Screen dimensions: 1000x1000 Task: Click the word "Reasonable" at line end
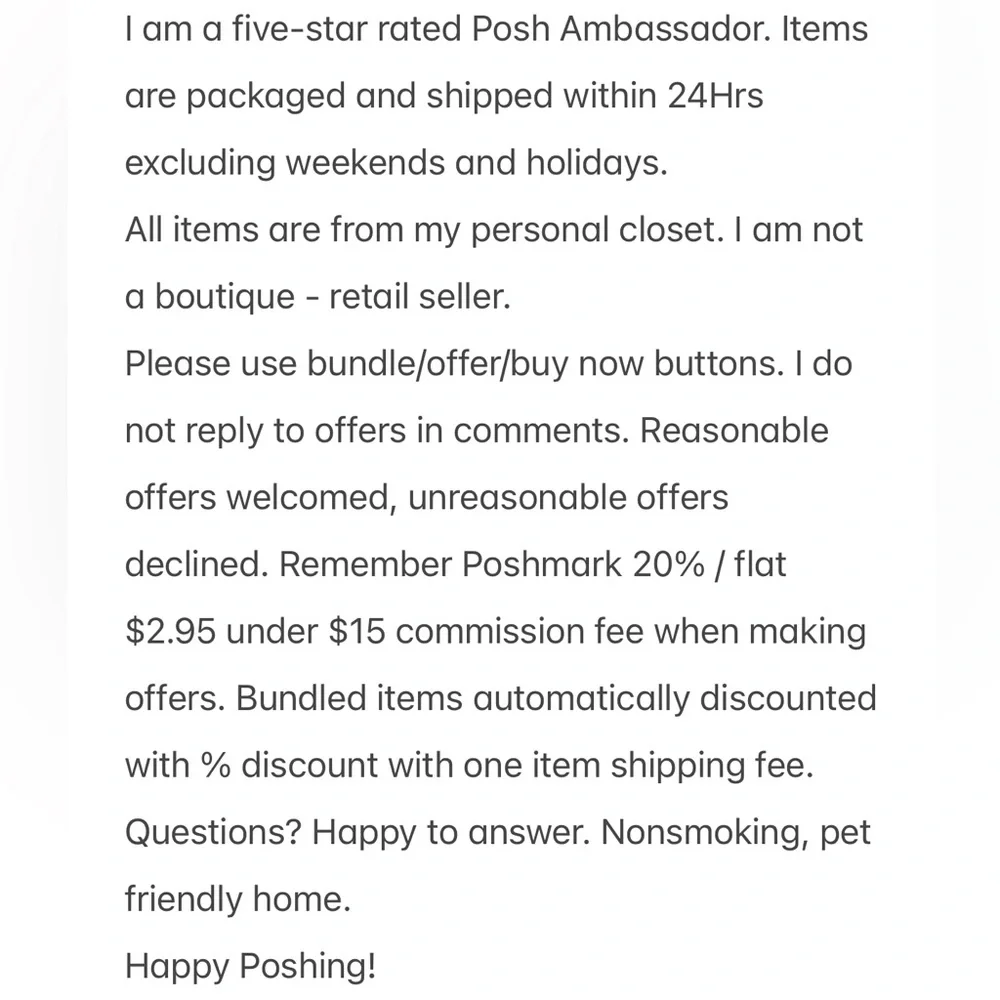734,431
